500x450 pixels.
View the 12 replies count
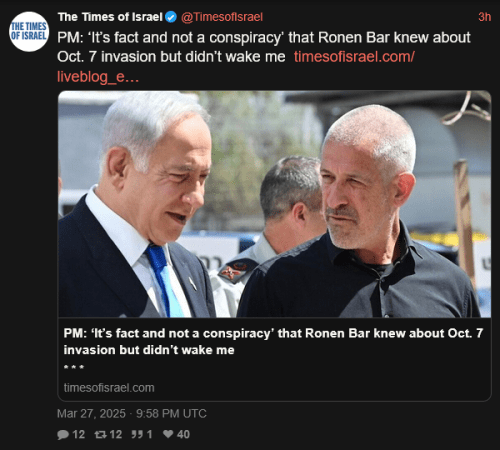click(79, 435)
